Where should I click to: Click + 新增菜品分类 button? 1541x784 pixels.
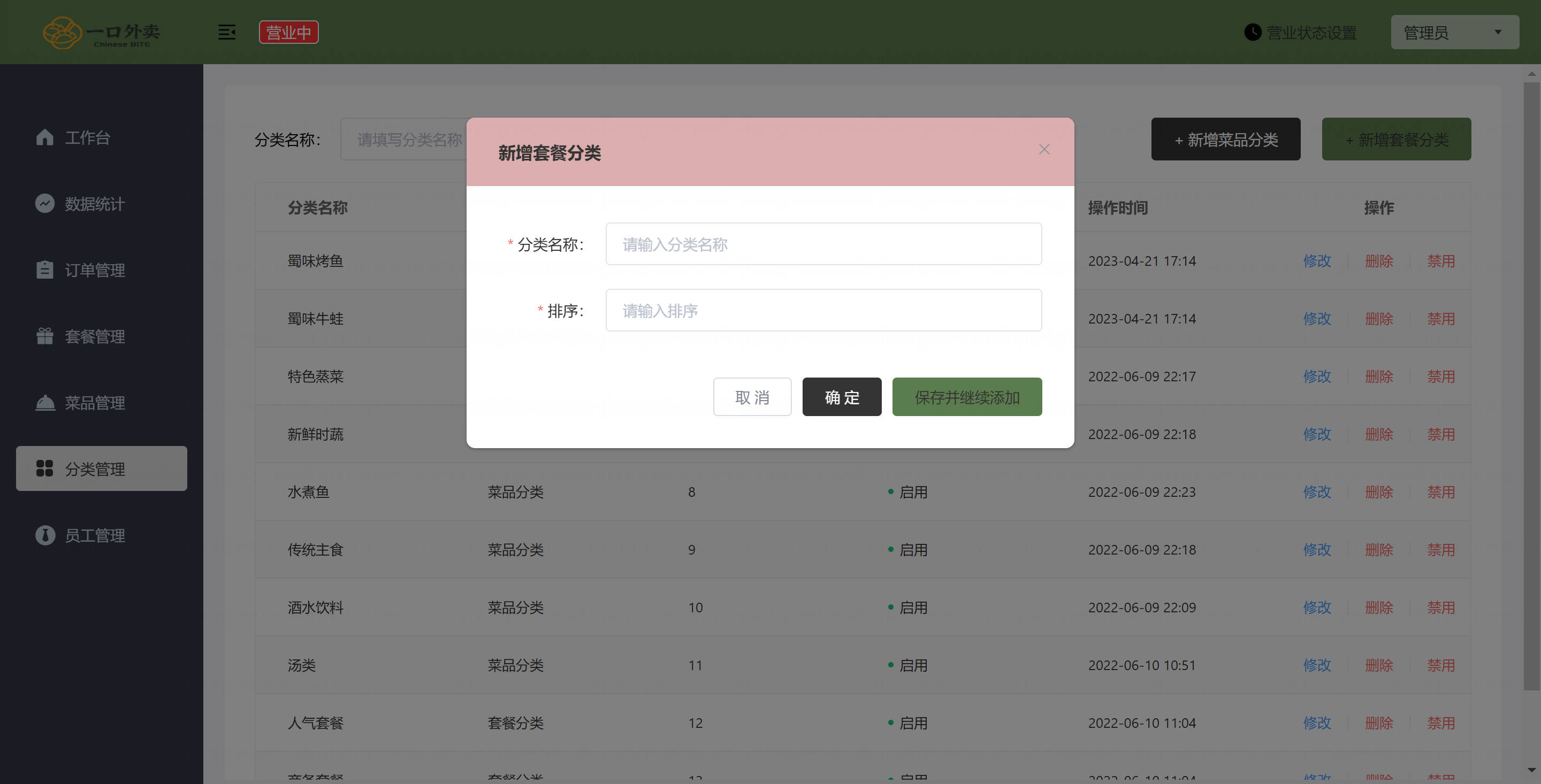(x=1225, y=140)
